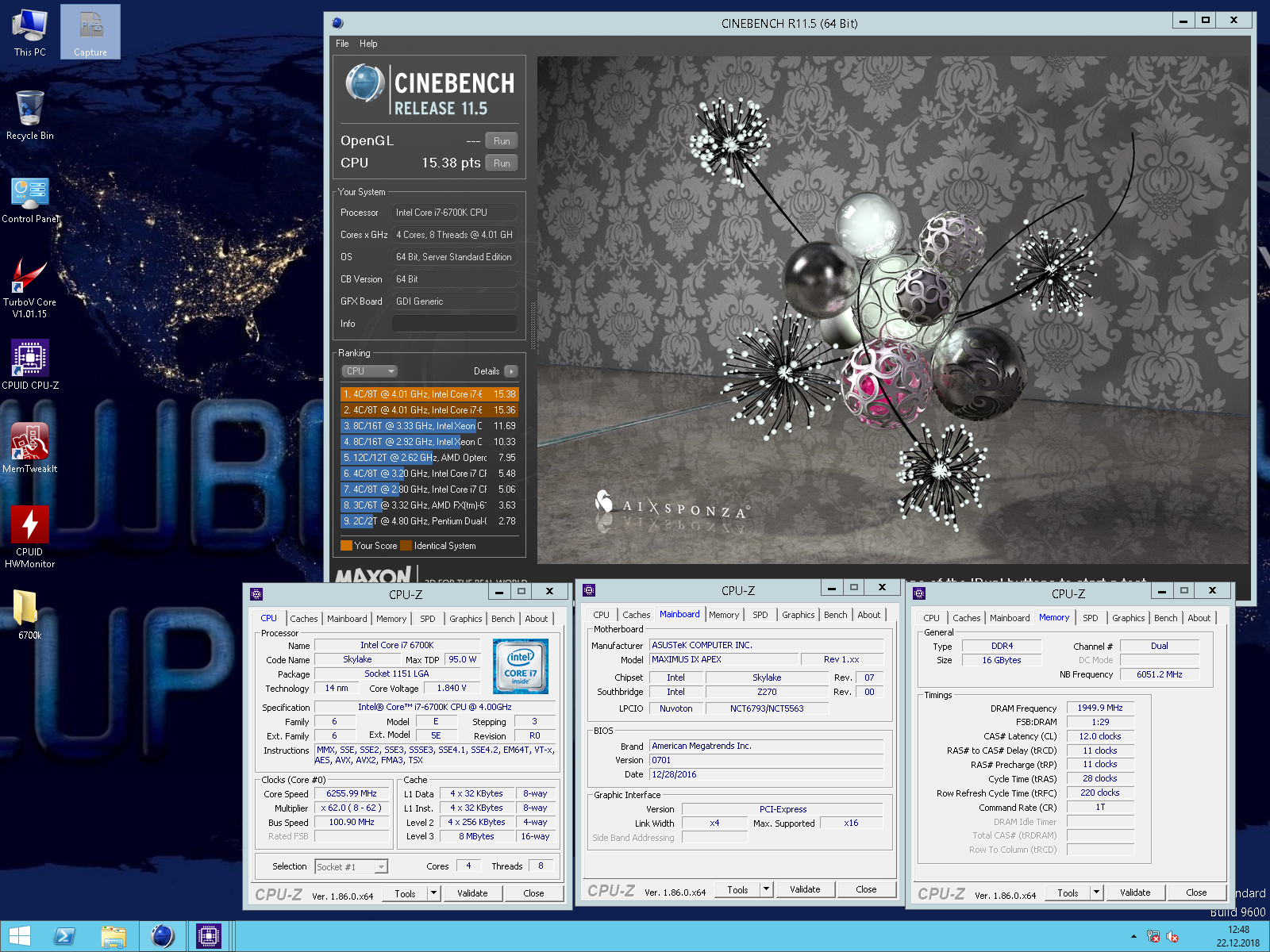Viewport: 1270px width, 952px height.
Task: Run the CPU benchmark
Action: click(x=502, y=163)
